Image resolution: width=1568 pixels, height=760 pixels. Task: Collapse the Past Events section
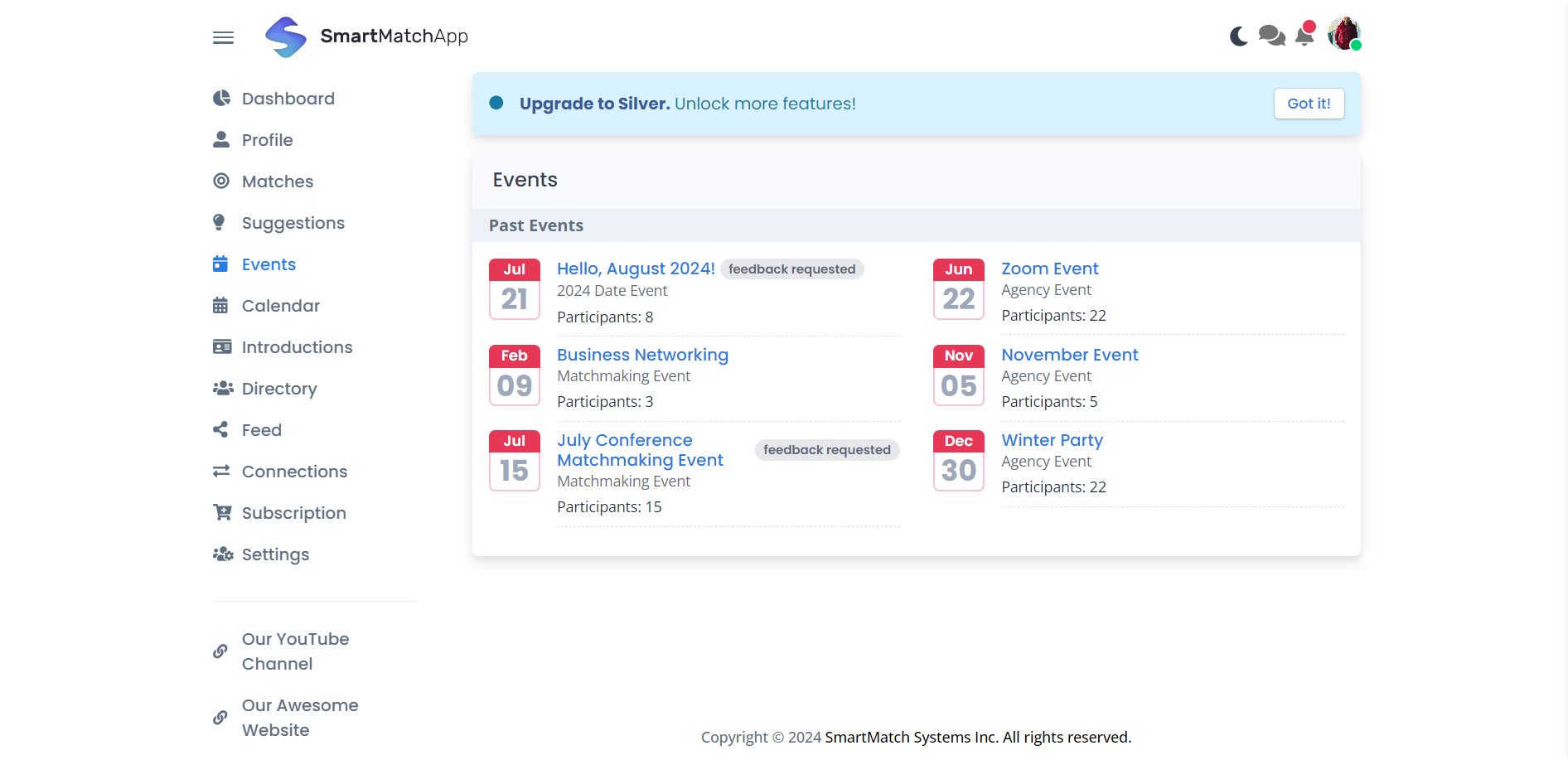point(536,225)
